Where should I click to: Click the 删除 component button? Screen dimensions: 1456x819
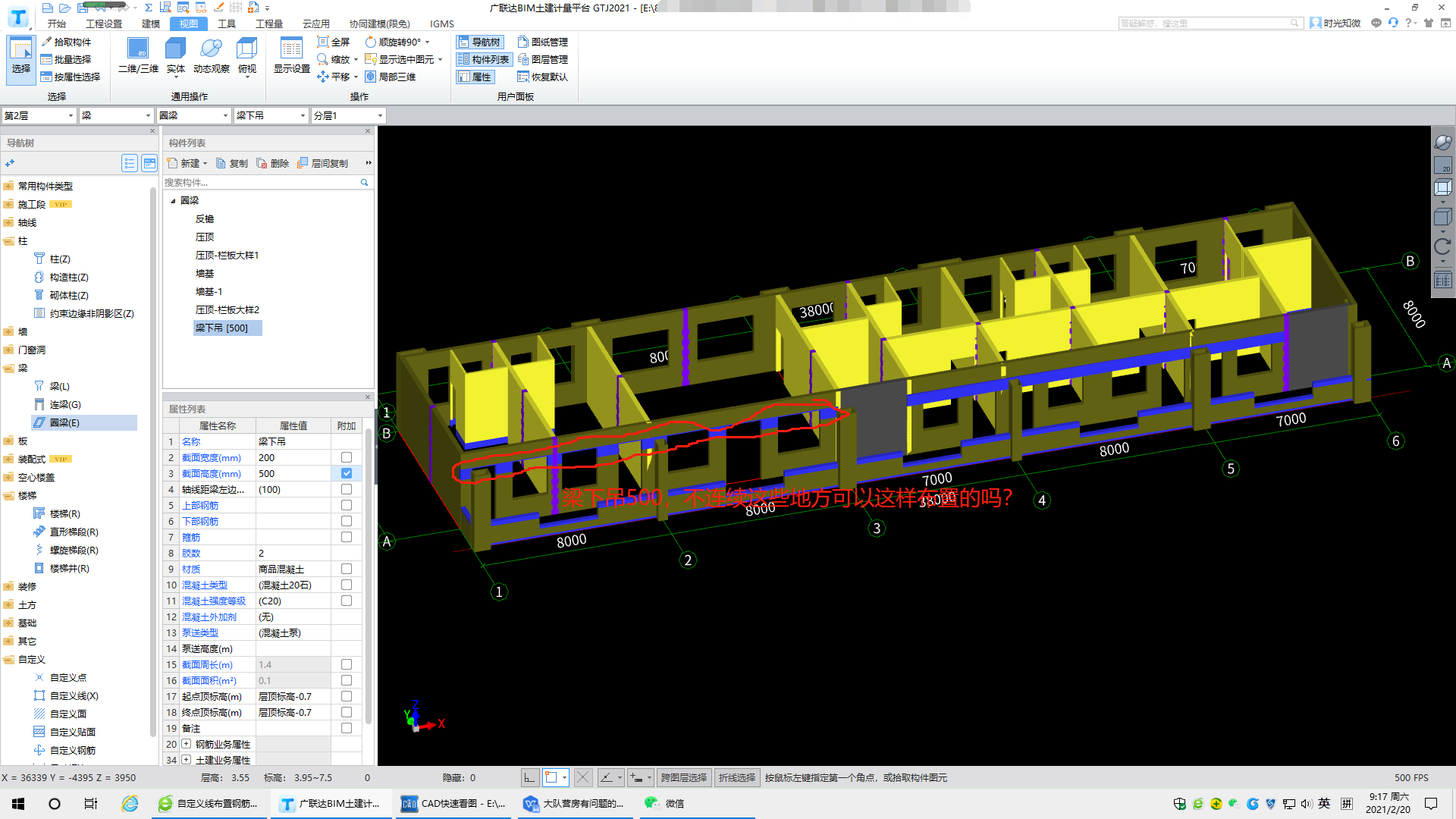tap(273, 163)
